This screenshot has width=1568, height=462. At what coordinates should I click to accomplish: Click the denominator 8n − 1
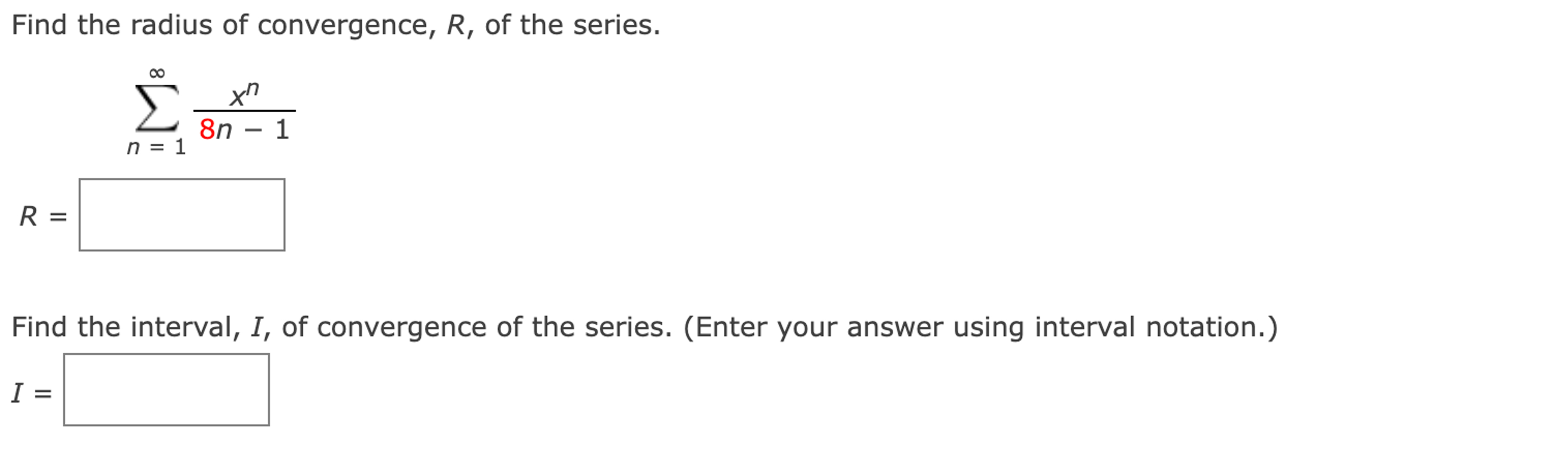click(x=244, y=129)
